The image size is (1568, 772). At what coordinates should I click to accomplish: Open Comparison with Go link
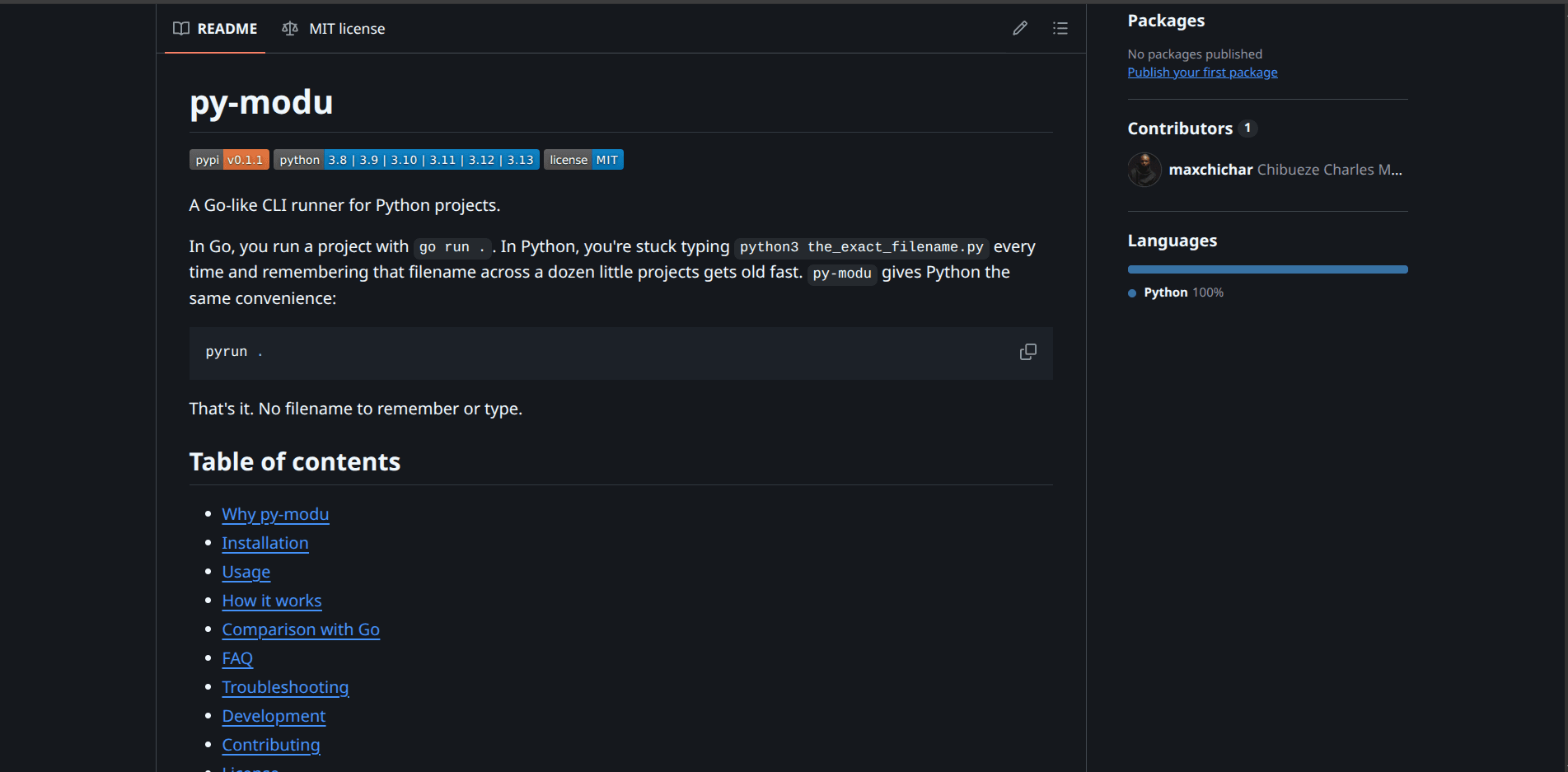[x=301, y=629]
